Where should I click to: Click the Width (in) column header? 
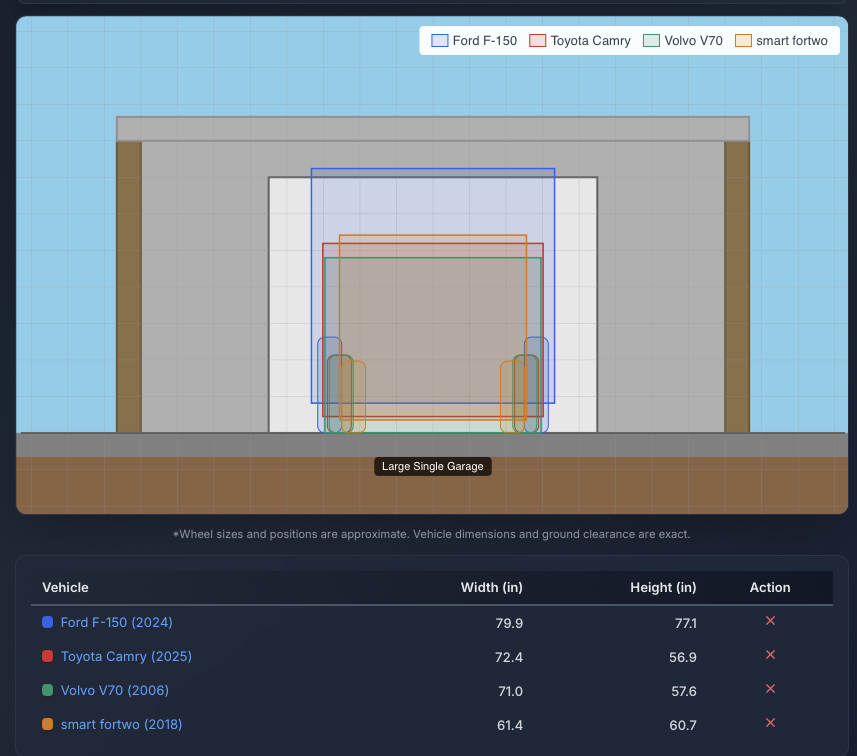[491, 587]
